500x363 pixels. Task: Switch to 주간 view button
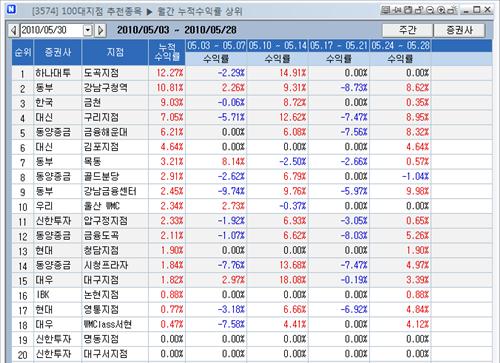coord(407,30)
